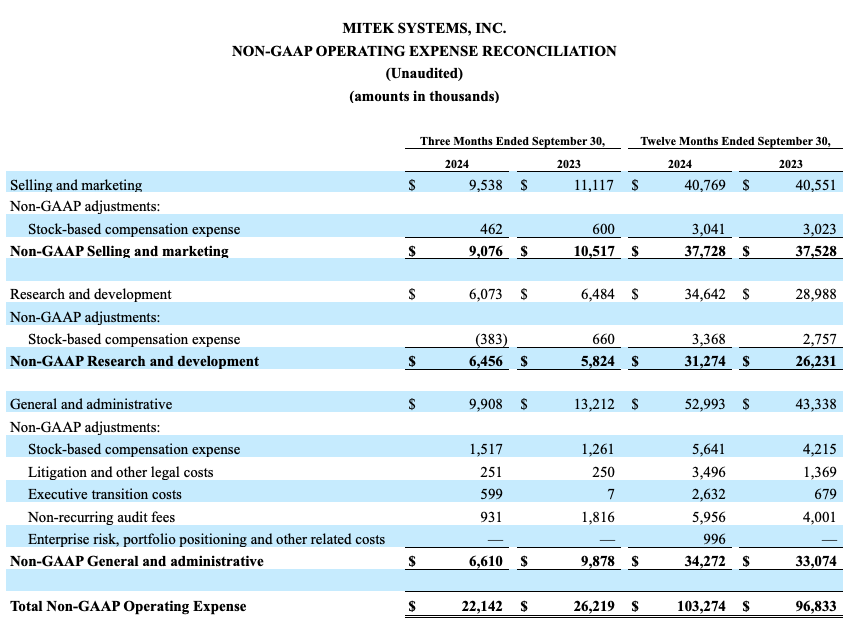
Task: Select the 'Executive transition costs' row label
Action: (x=105, y=494)
